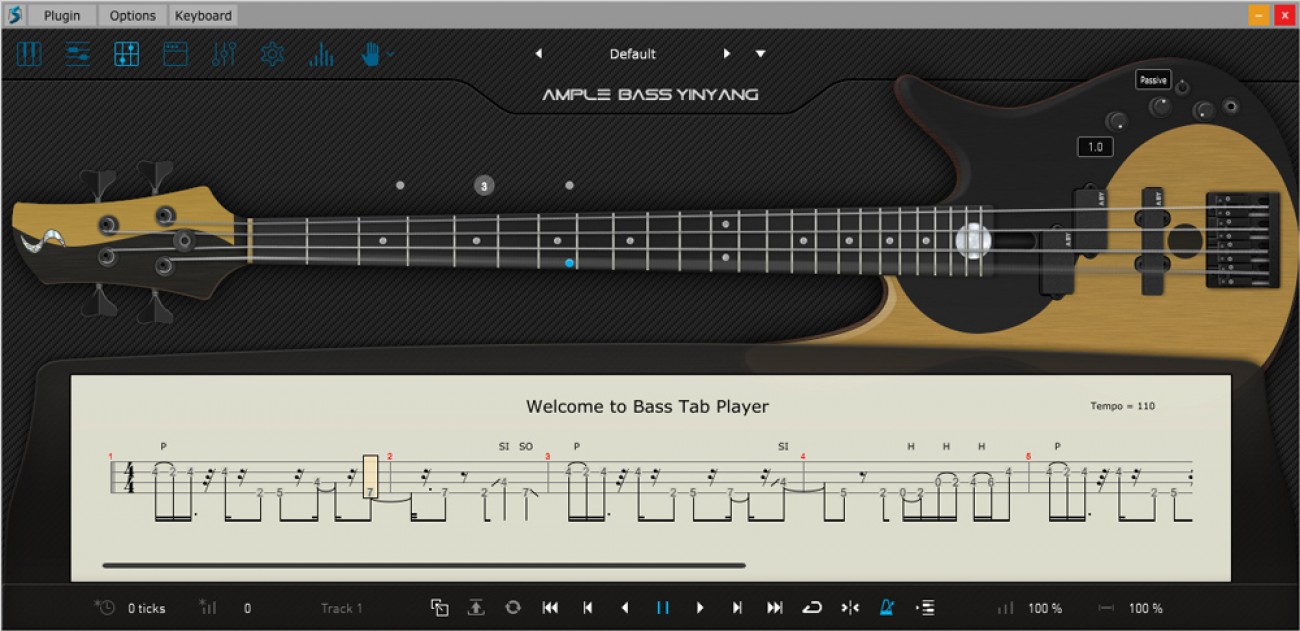Image resolution: width=1300 pixels, height=631 pixels.
Task: Select the Tab Player grid icon
Action: [127, 54]
